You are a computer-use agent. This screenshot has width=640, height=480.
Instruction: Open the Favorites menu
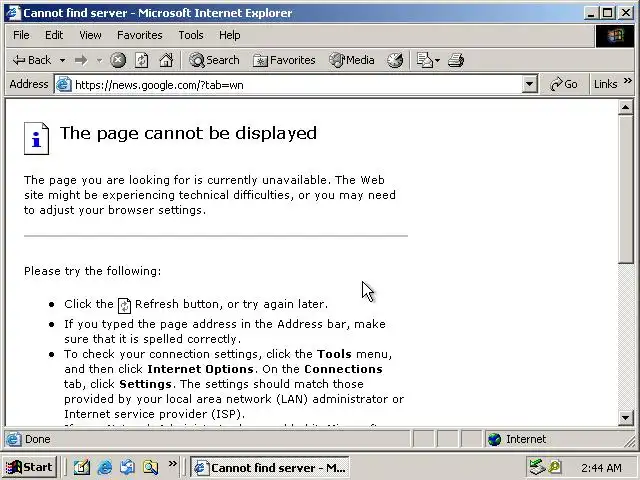tap(140, 35)
